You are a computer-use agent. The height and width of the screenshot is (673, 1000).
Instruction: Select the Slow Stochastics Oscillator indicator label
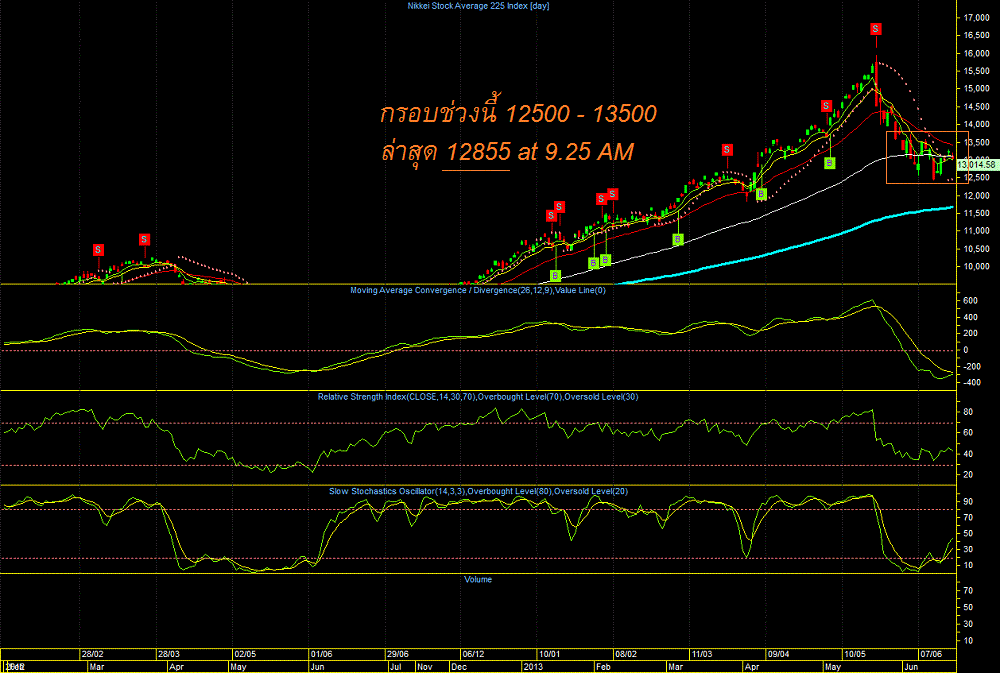tap(478, 491)
